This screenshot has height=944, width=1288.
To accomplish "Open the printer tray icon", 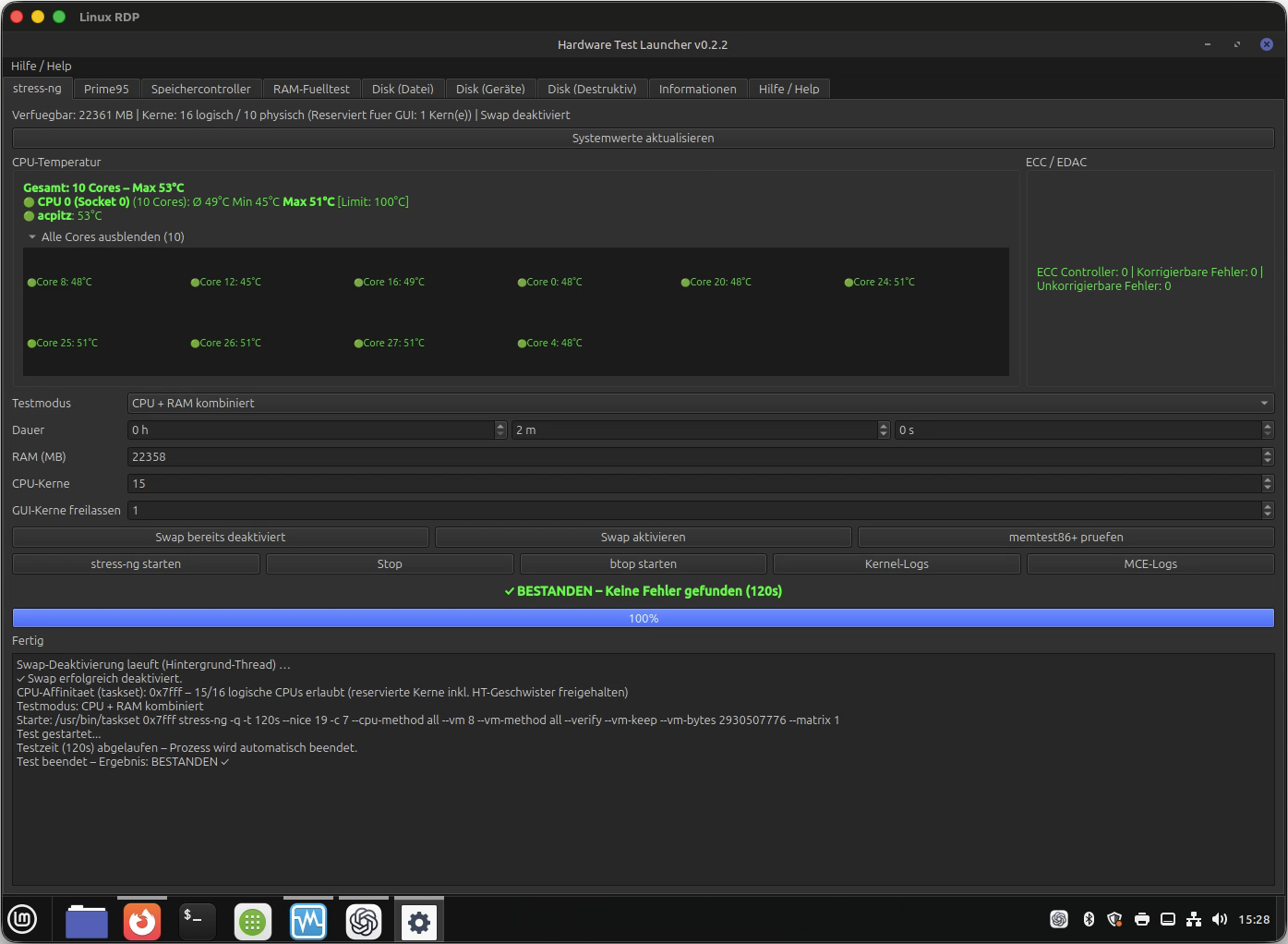I will point(1142,919).
